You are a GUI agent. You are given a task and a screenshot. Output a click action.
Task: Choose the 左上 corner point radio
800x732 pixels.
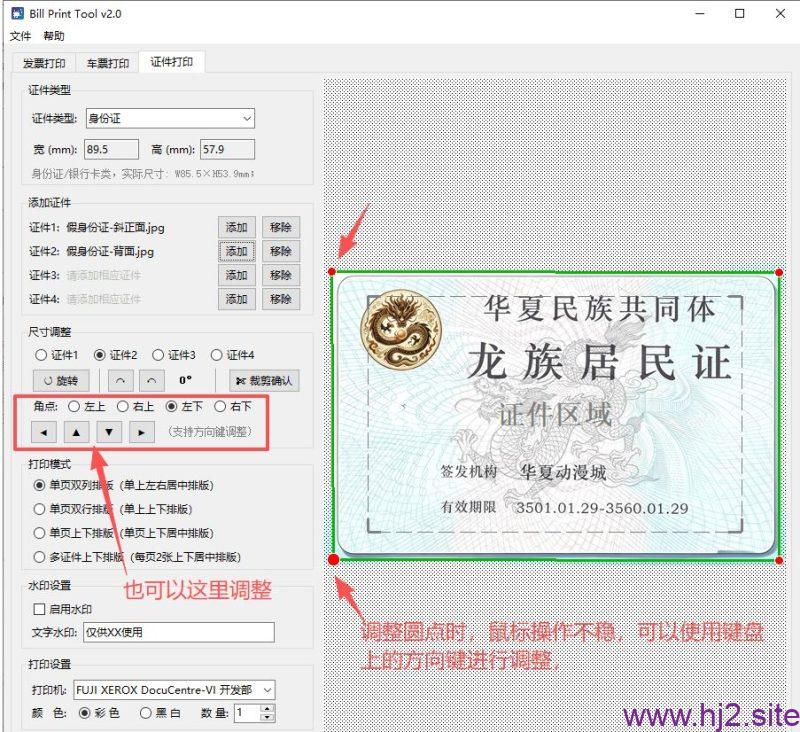[74, 407]
